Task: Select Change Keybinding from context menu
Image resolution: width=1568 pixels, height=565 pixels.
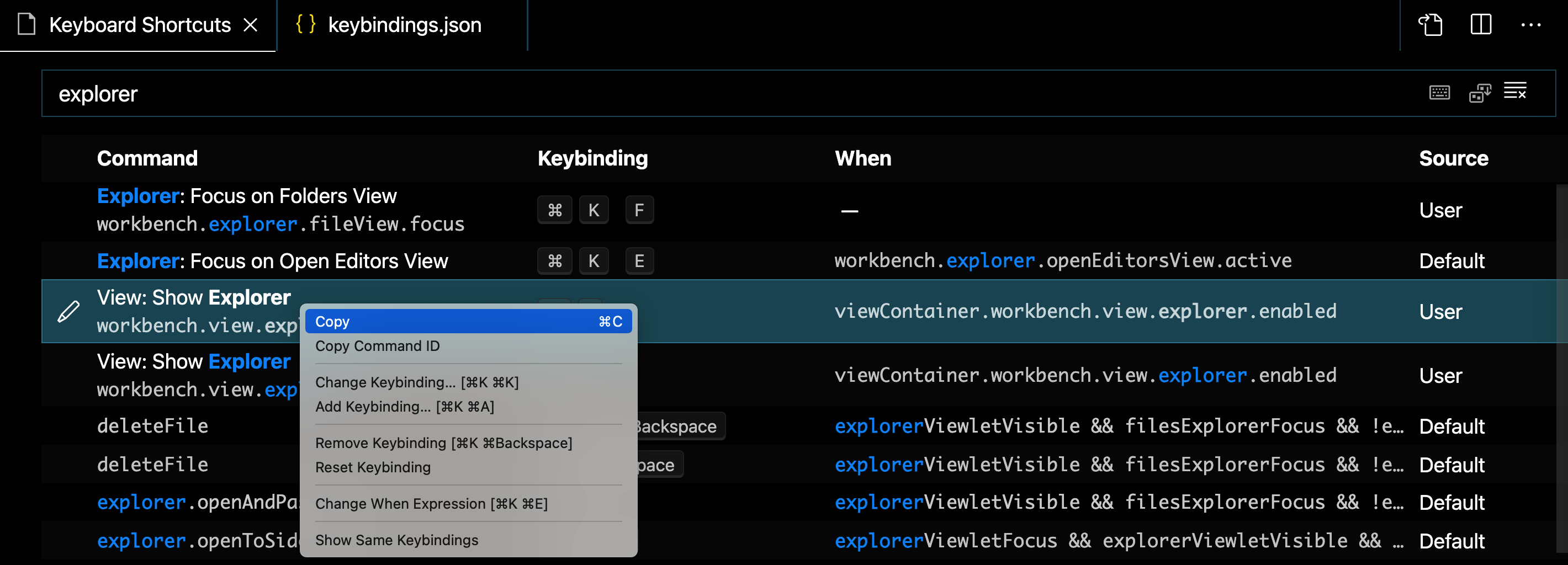Action: (x=416, y=382)
